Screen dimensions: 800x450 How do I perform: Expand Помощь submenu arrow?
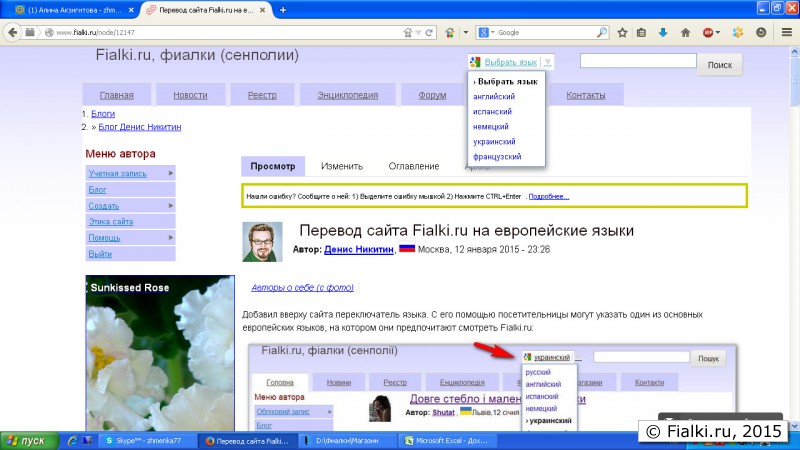point(171,237)
